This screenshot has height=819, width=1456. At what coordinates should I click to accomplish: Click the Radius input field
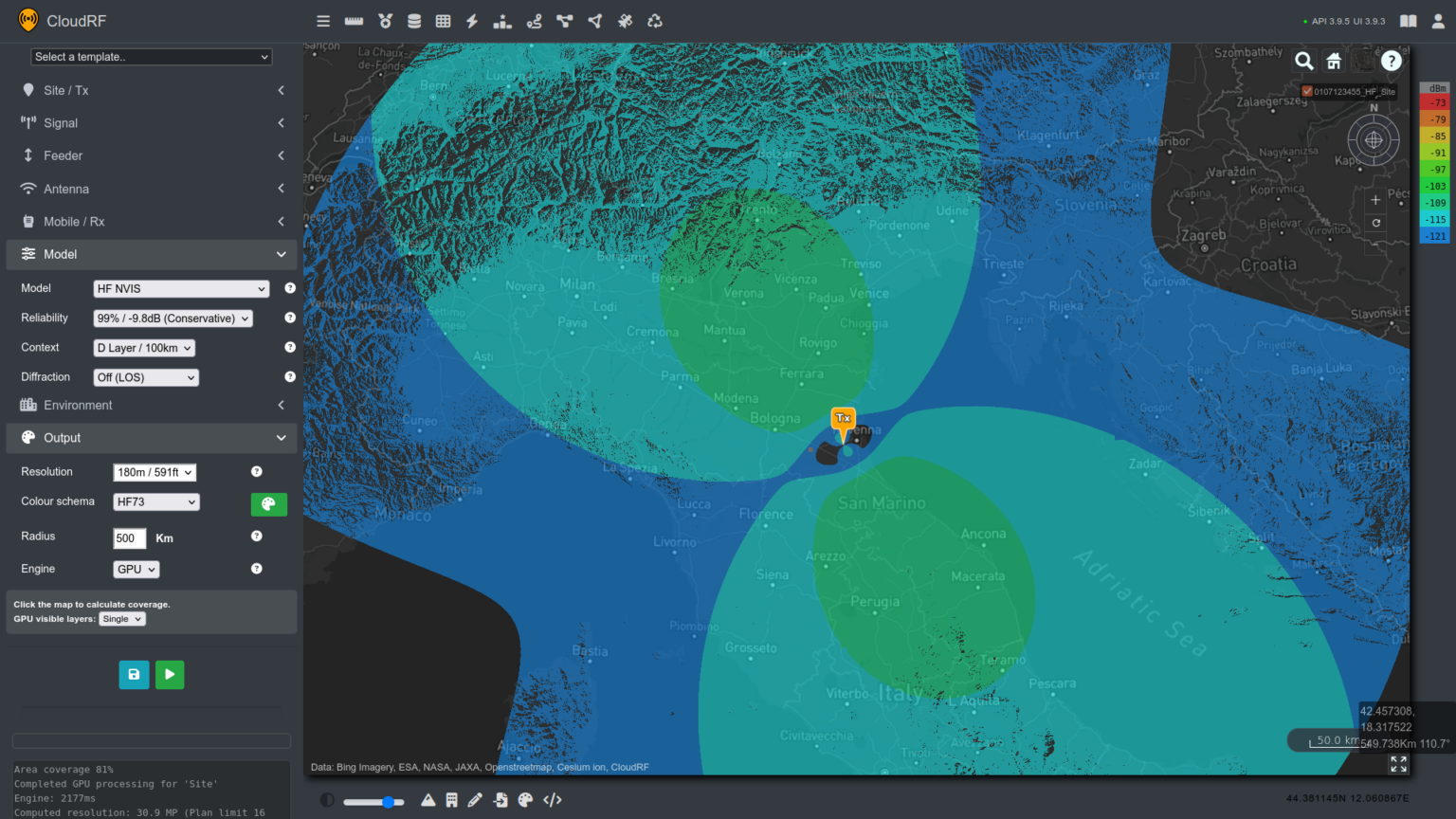(x=129, y=537)
